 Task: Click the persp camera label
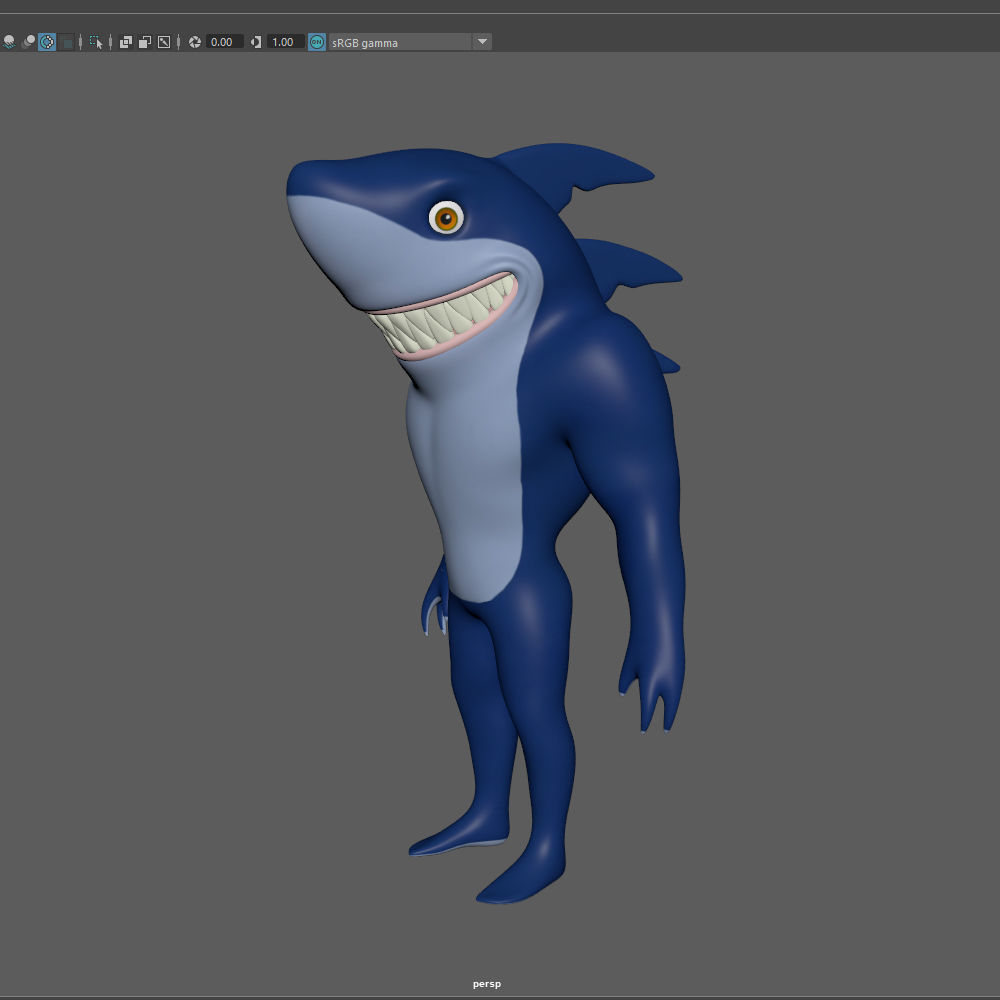[x=487, y=984]
